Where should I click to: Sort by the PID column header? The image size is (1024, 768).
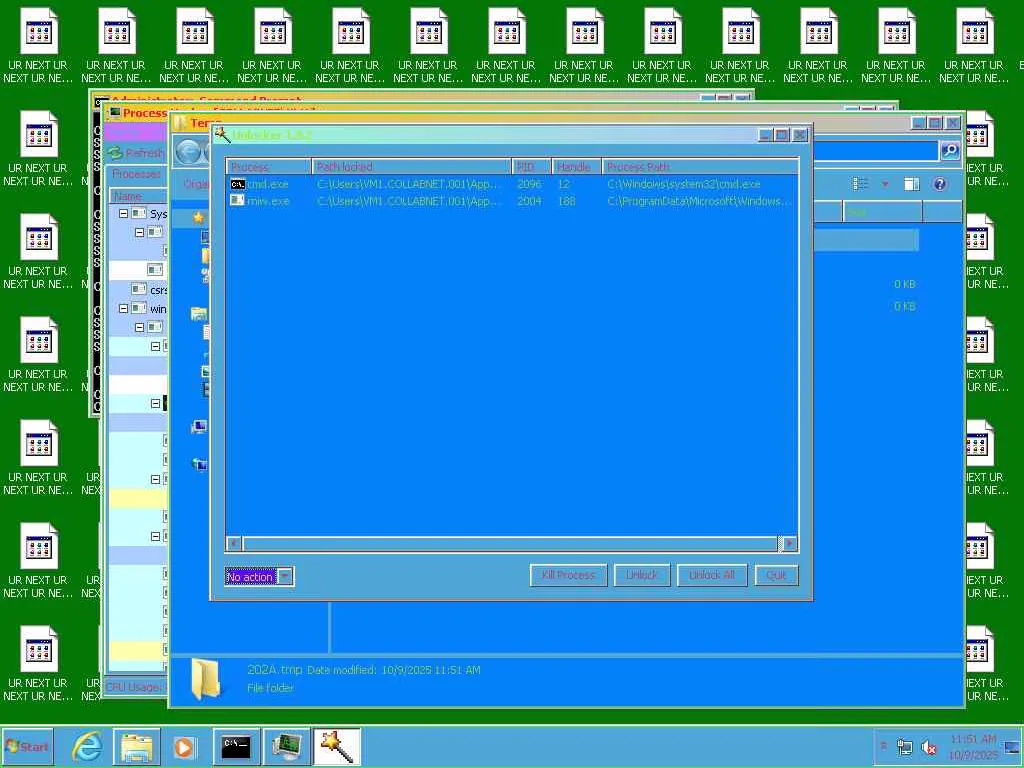pyautogui.click(x=532, y=167)
